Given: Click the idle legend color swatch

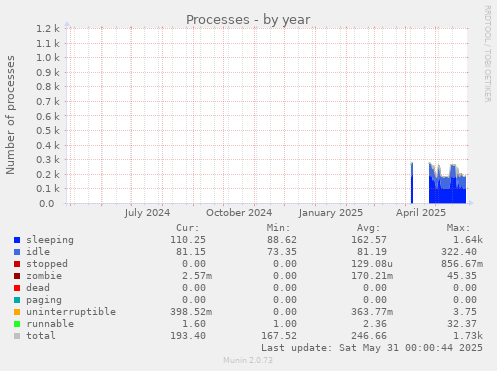Looking at the screenshot, I should 17,252.
